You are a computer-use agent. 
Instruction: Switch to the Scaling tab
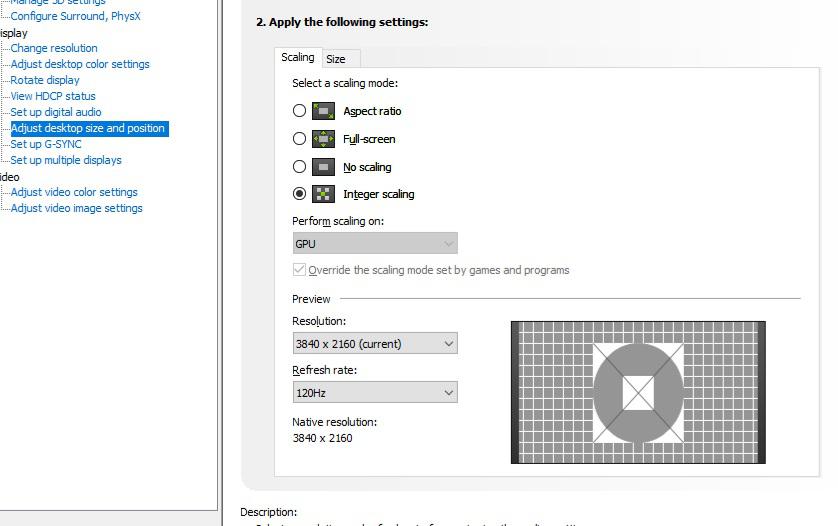coord(298,57)
